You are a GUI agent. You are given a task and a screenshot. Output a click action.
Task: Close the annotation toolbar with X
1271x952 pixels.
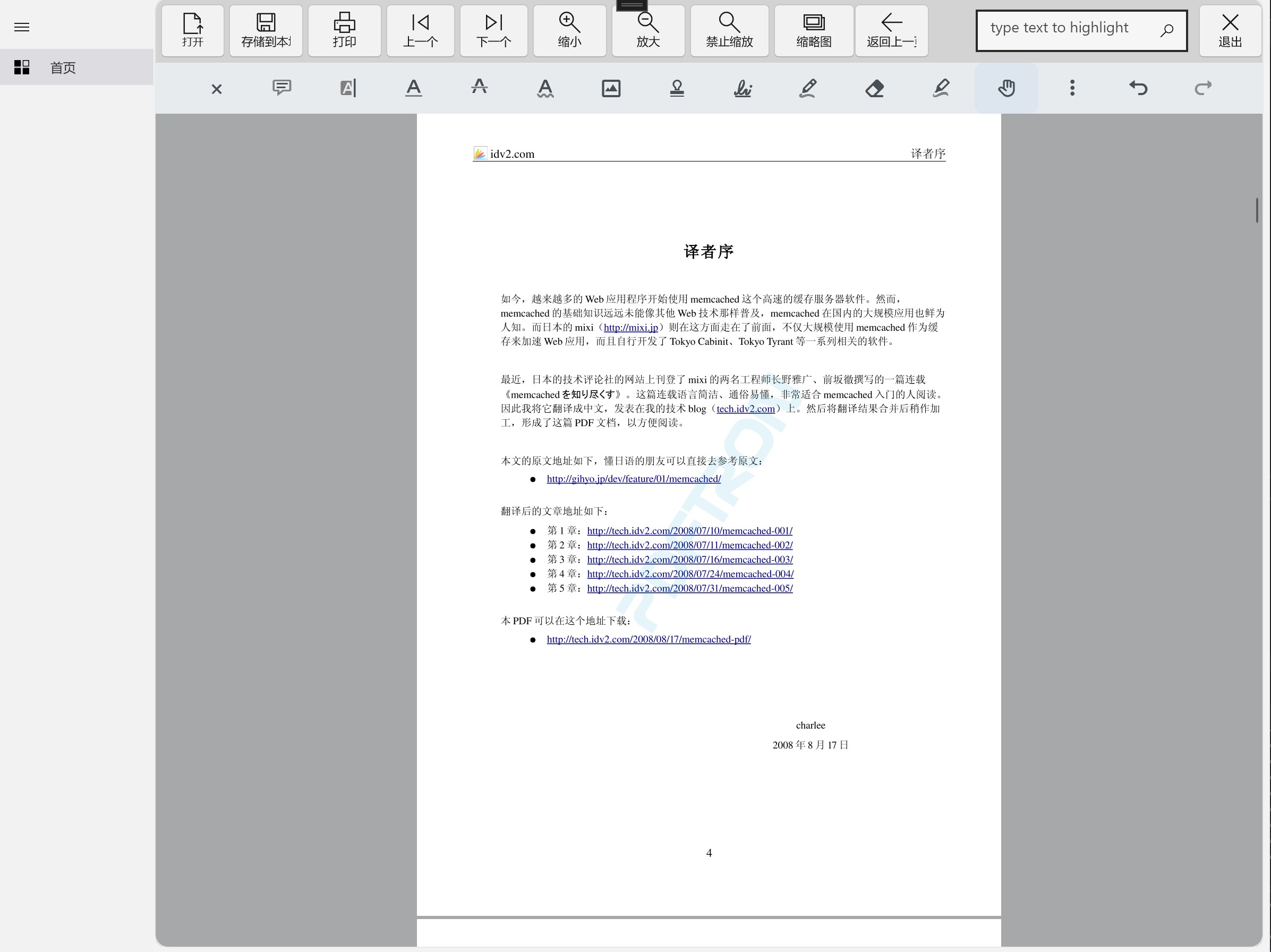tap(216, 89)
